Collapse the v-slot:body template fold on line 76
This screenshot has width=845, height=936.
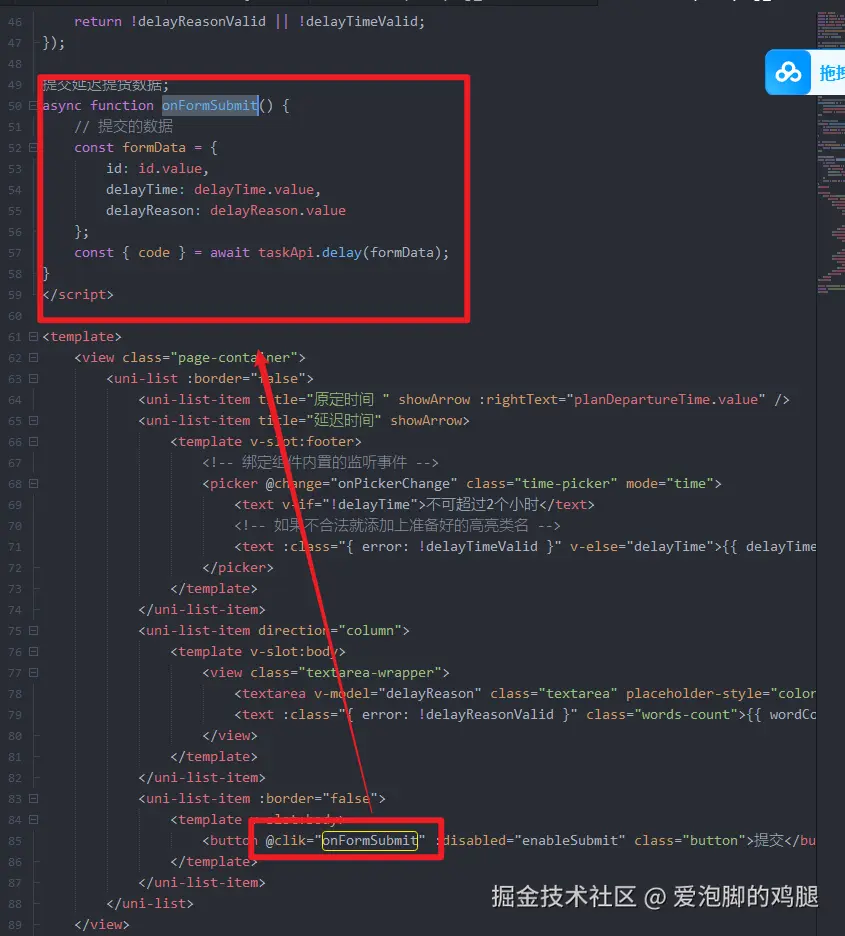[33, 652]
